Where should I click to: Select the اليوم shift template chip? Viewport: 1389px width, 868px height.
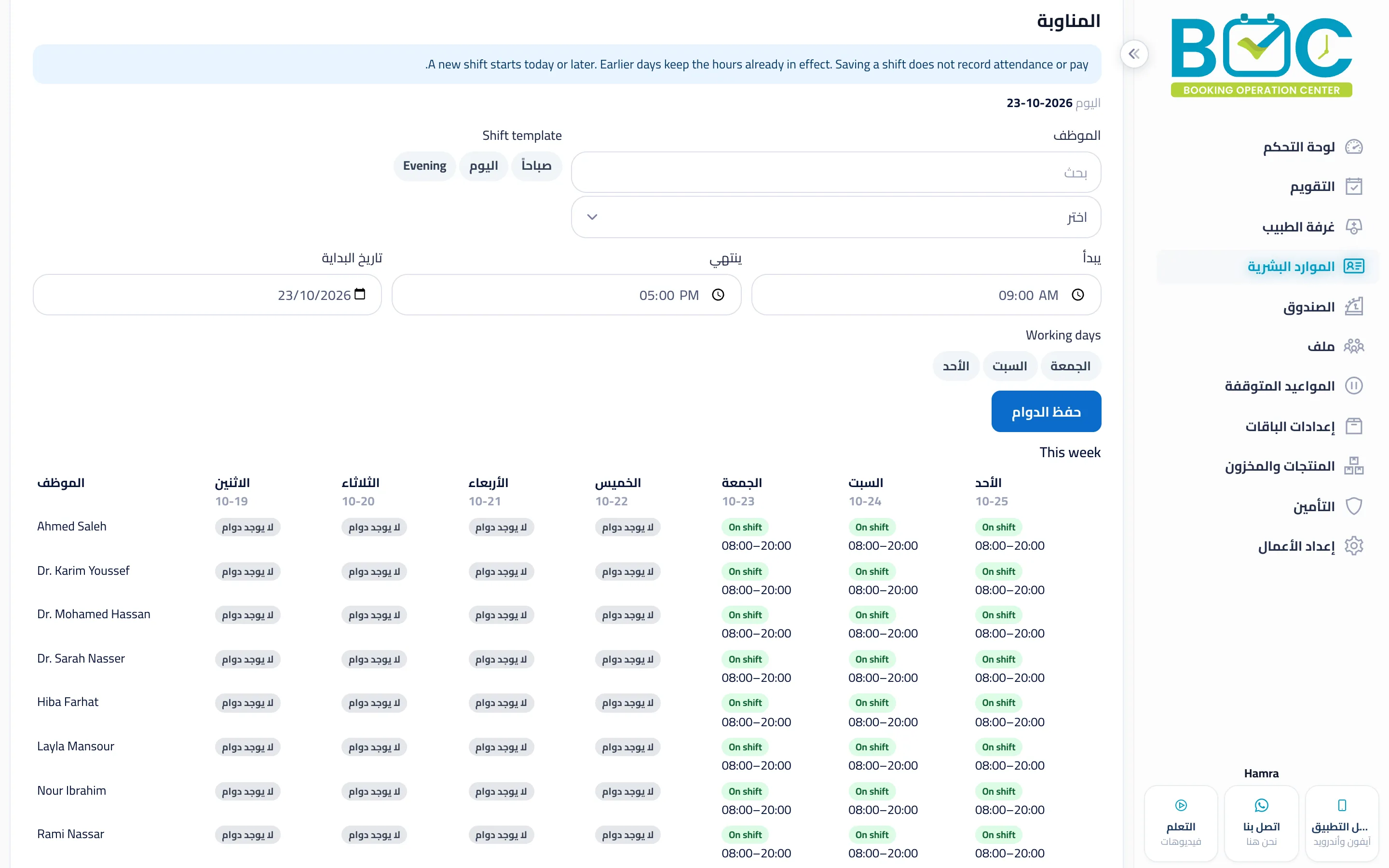pyautogui.click(x=483, y=166)
